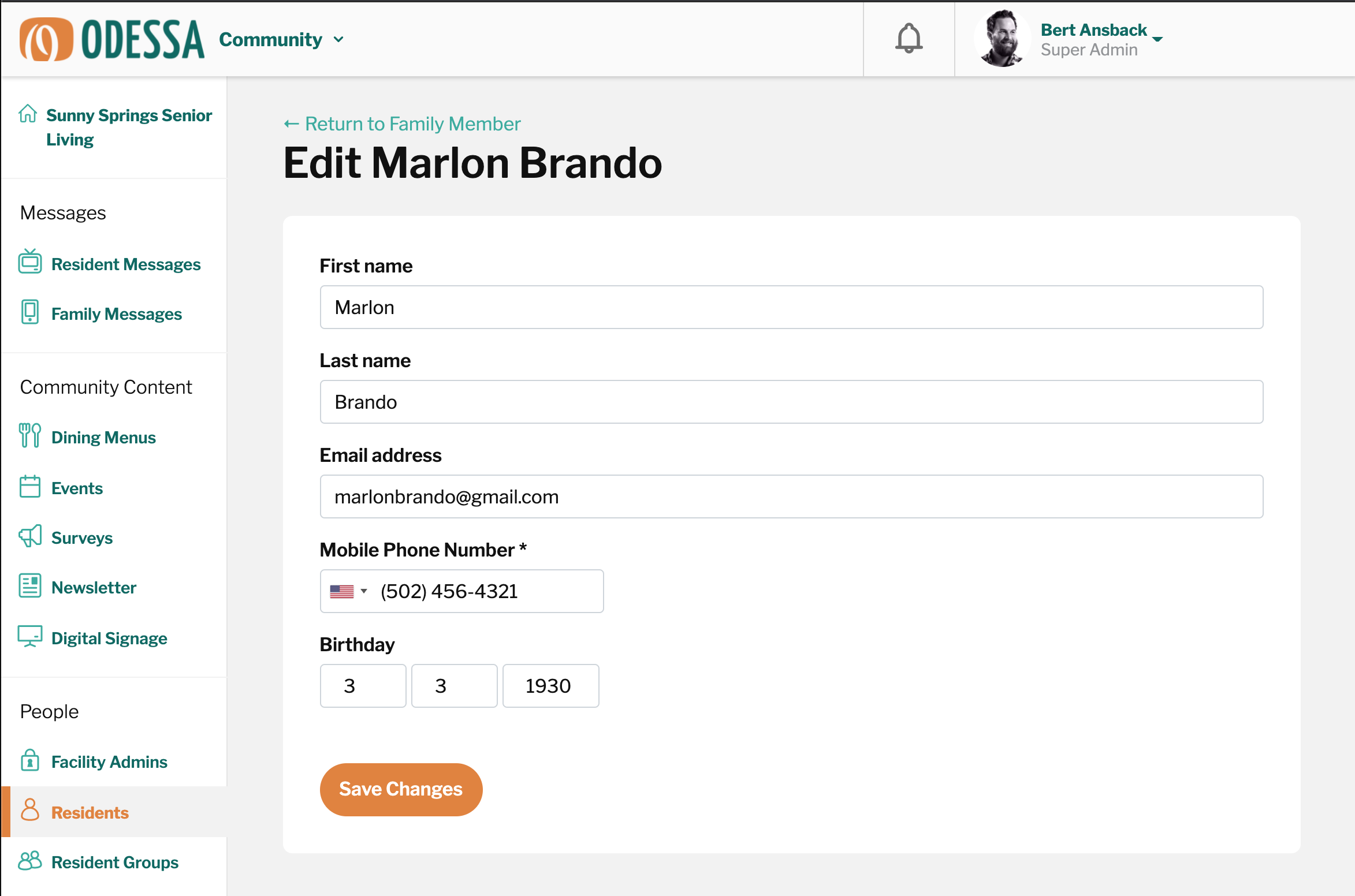Image resolution: width=1355 pixels, height=896 pixels.
Task: Click the Dining Menus utensils icon
Action: pos(30,435)
